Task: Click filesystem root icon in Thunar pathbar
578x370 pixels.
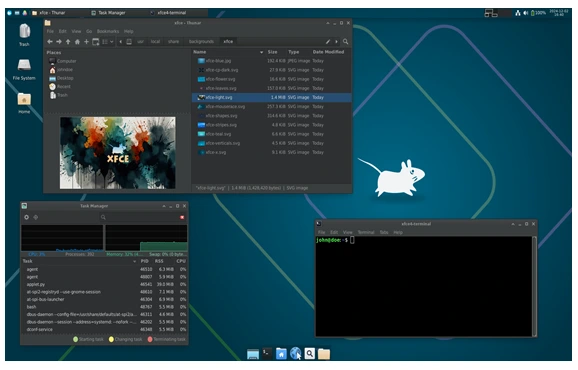Action: pyautogui.click(x=129, y=42)
